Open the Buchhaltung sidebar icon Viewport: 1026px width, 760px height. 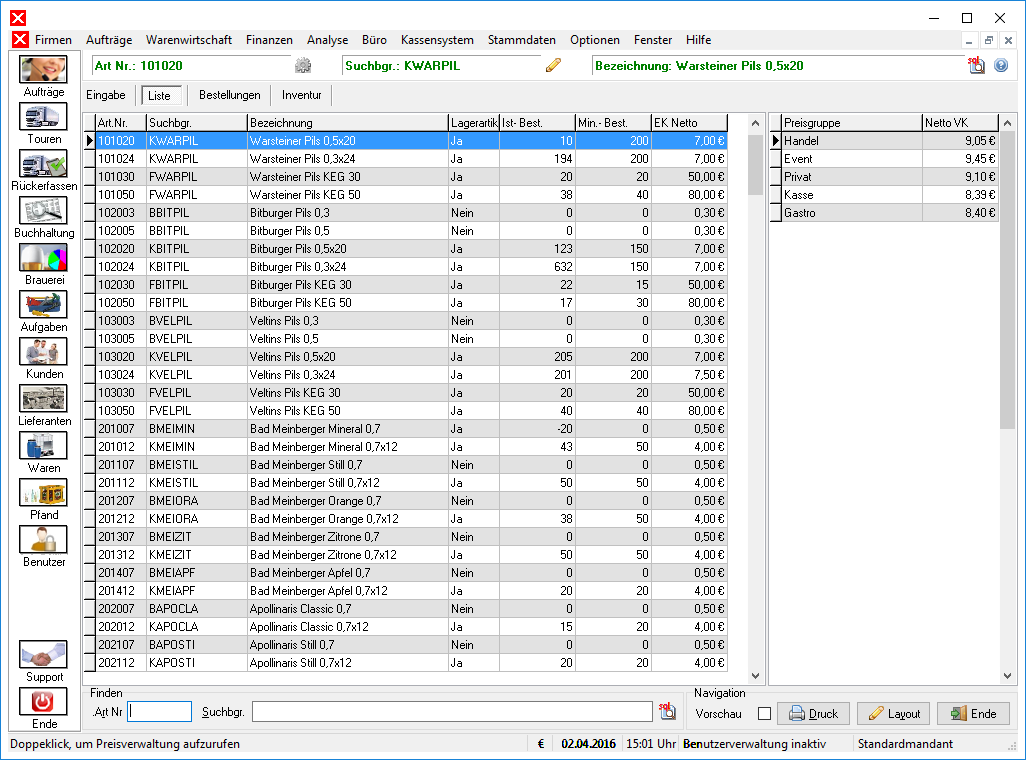pos(43,211)
